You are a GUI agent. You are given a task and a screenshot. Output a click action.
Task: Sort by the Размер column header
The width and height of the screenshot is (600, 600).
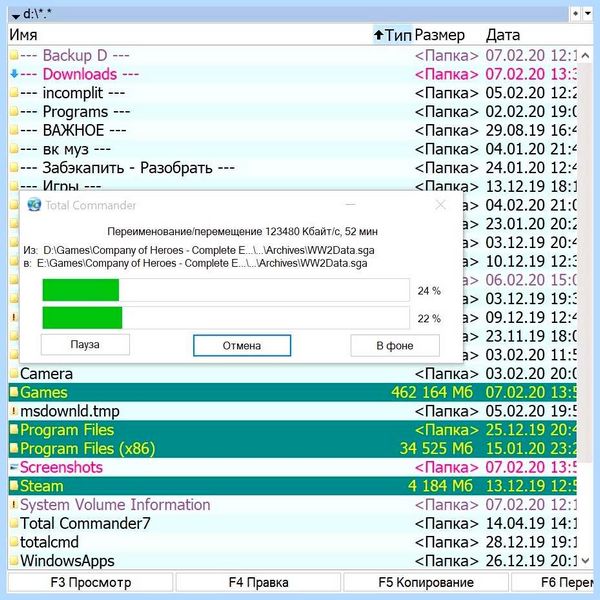440,35
